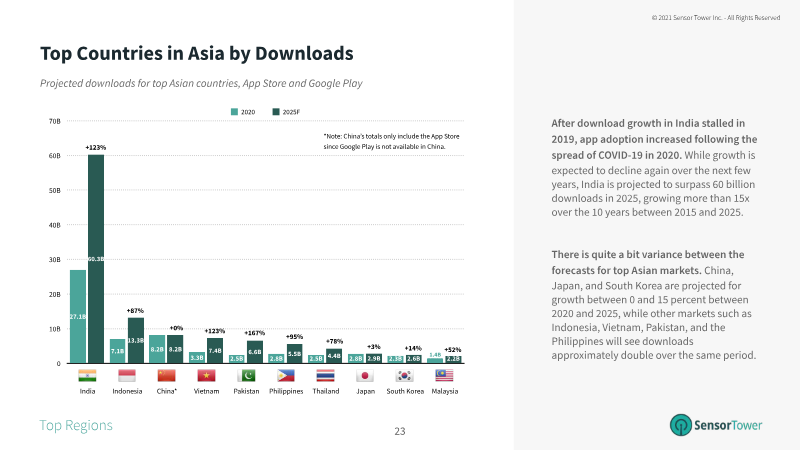This screenshot has height=450, width=800.
Task: Click the +167% label above Pakistan
Action: pos(254,332)
